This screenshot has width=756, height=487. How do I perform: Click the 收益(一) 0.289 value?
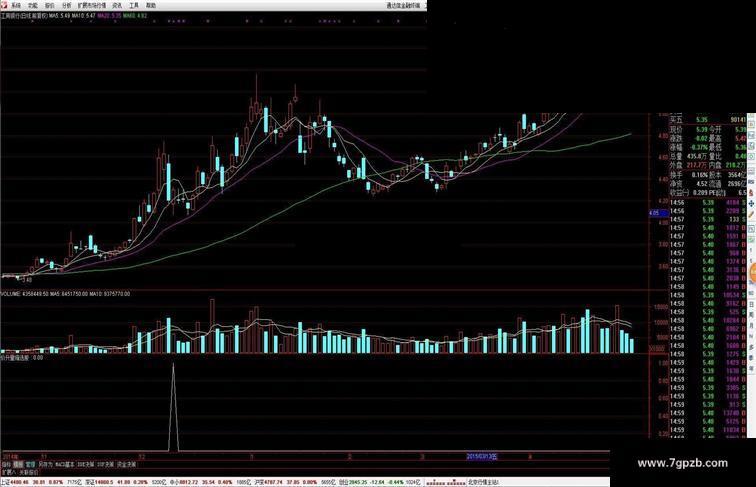(x=701, y=192)
